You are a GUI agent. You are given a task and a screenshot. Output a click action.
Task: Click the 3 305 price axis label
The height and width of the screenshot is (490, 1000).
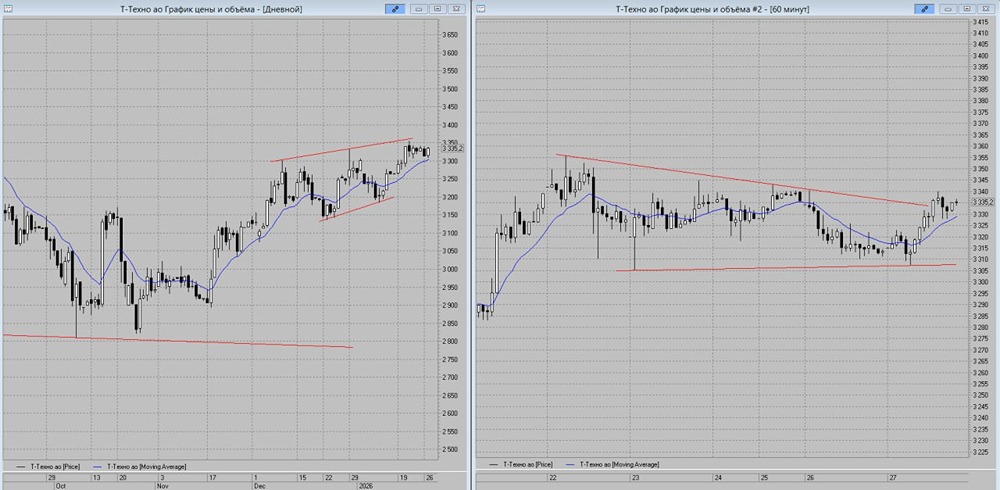pyautogui.click(x=980, y=271)
